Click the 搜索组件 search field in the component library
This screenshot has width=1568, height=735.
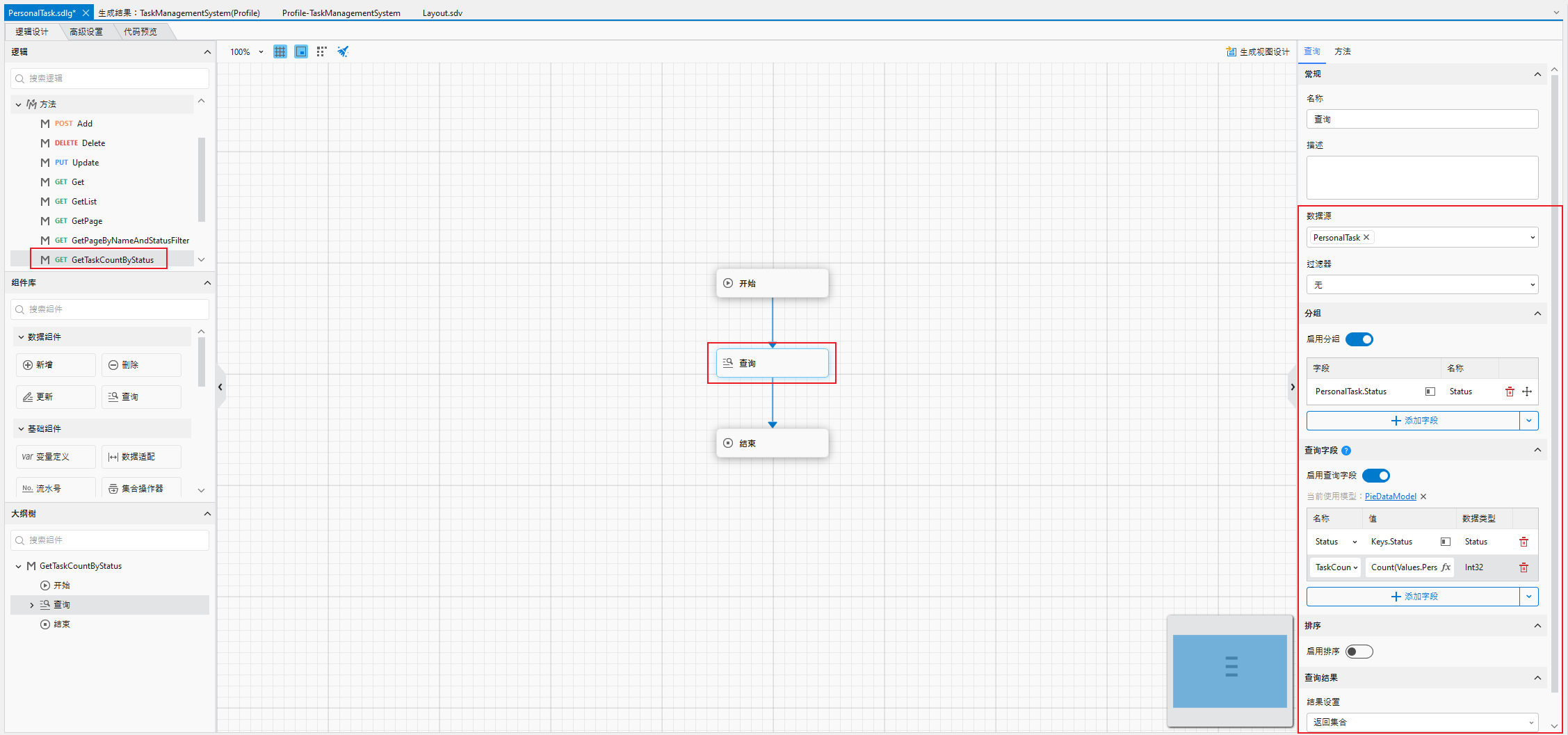click(109, 309)
